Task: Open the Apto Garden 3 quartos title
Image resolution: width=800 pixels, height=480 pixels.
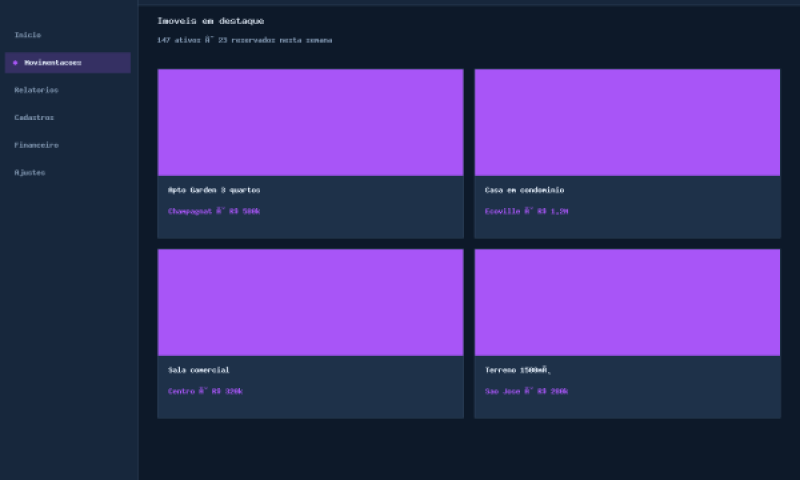Action: tap(214, 190)
